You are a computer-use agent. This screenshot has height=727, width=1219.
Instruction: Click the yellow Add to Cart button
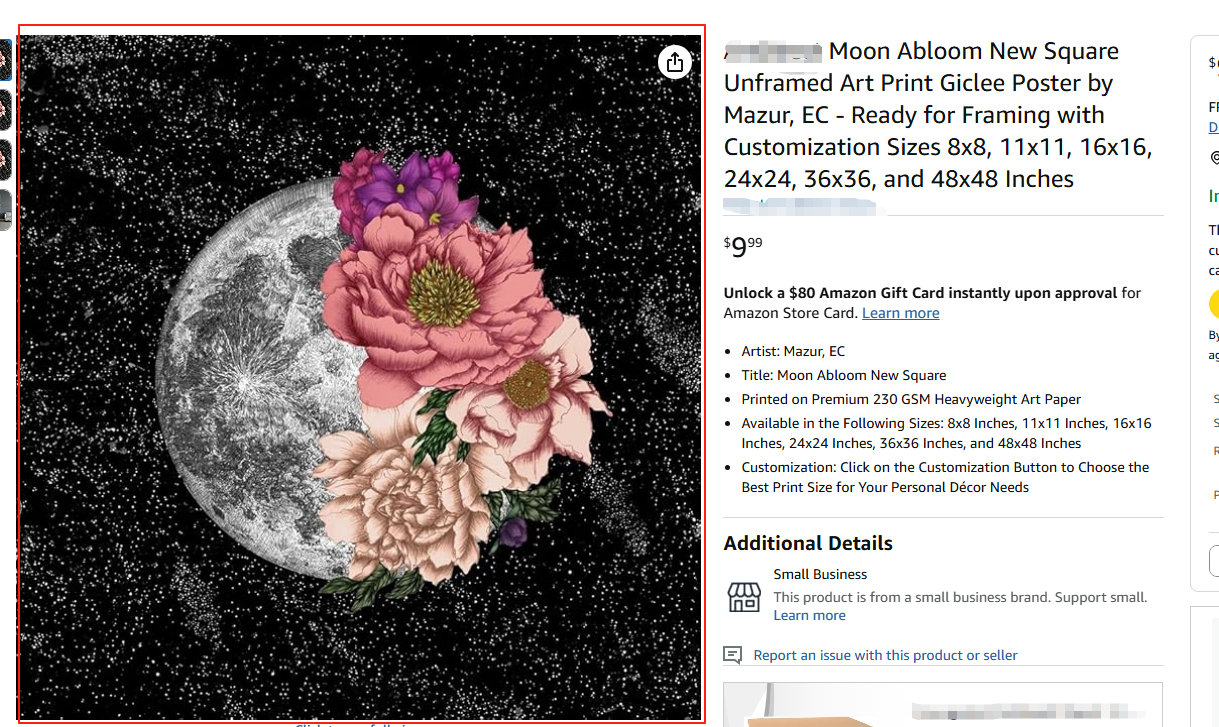point(1214,304)
